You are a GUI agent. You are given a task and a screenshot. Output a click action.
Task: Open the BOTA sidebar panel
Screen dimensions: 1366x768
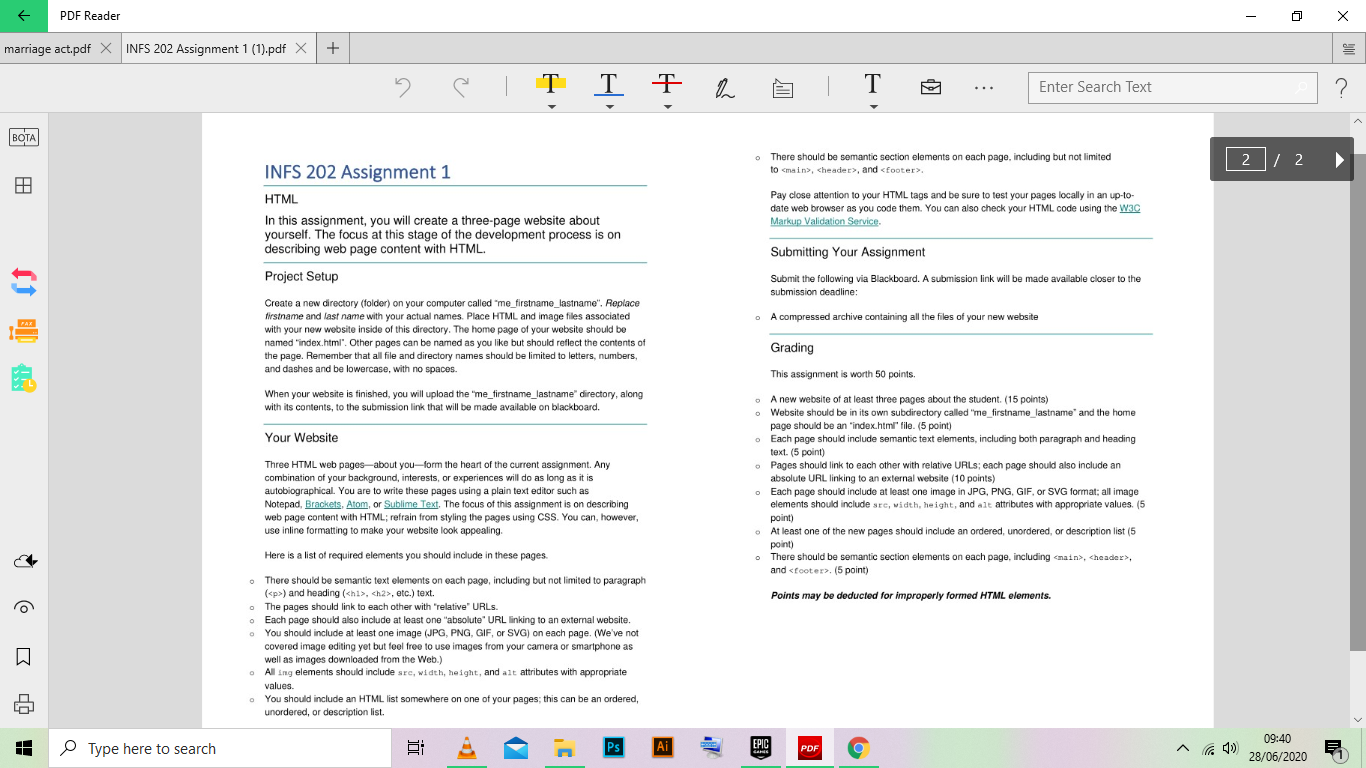click(24, 138)
